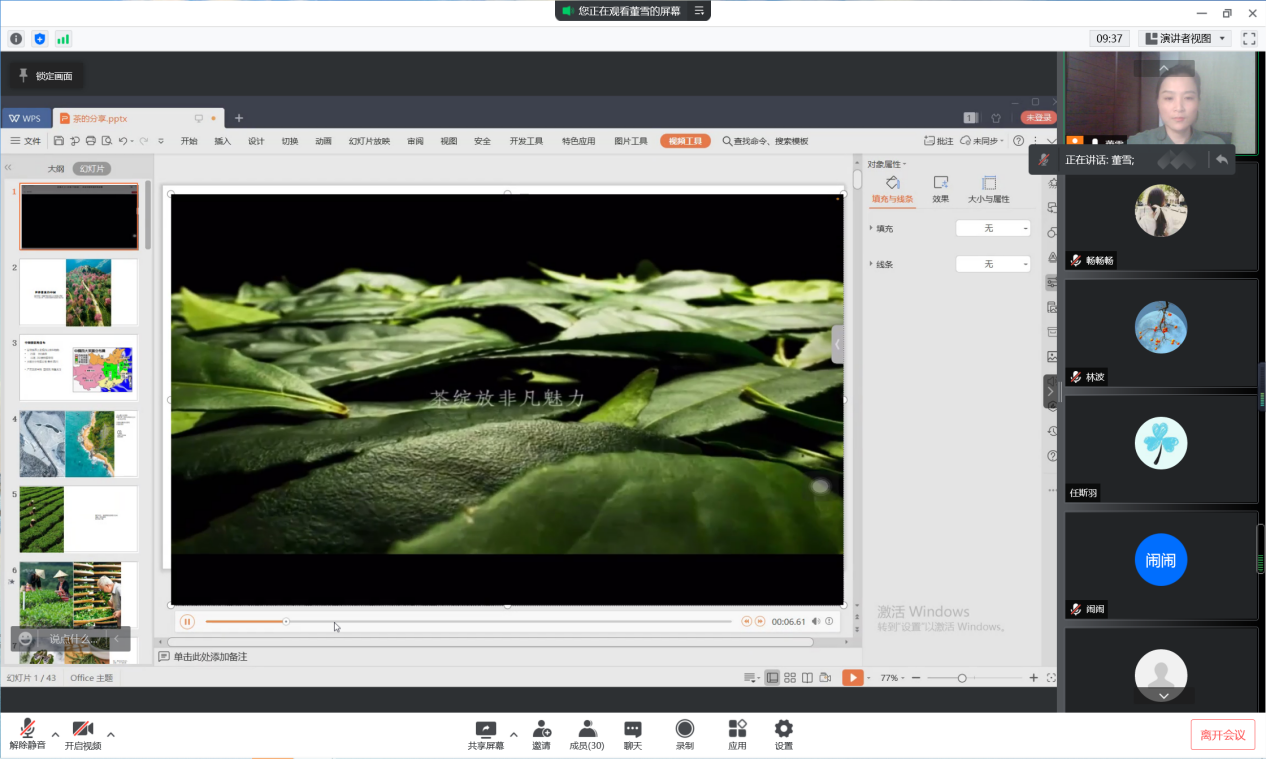Start meeting recording with Record icon
The width and height of the screenshot is (1266, 759).
(x=685, y=730)
